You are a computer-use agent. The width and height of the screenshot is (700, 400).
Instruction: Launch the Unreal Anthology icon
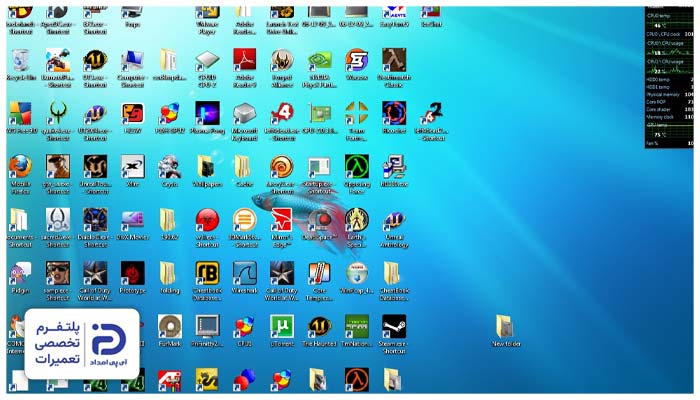[x=394, y=220]
